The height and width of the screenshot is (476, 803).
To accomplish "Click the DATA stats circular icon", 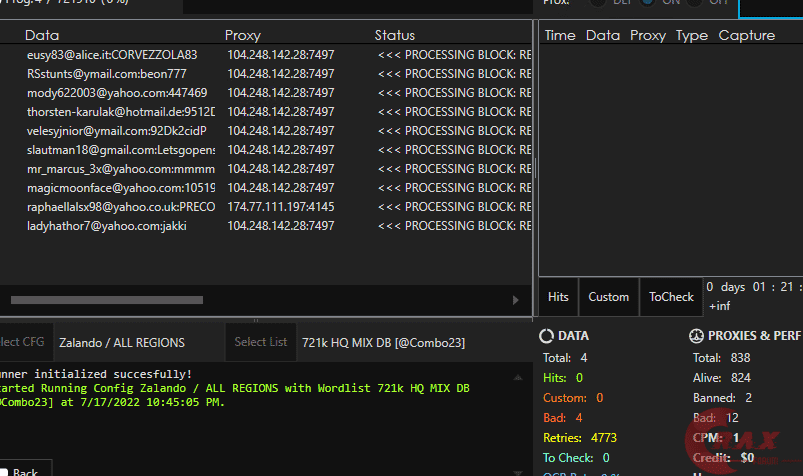I will 547,336.
